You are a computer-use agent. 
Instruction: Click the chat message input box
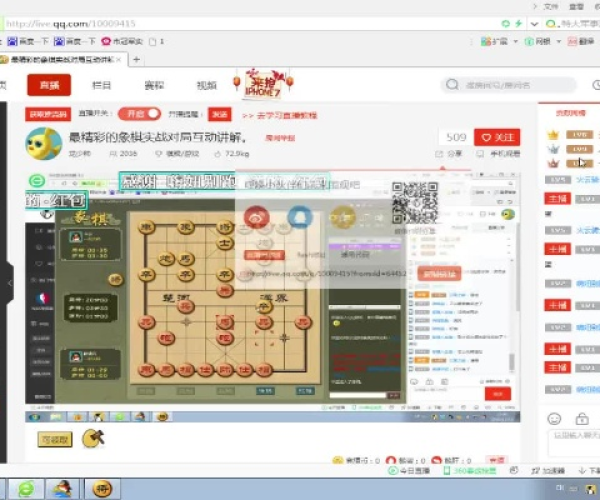point(575,443)
